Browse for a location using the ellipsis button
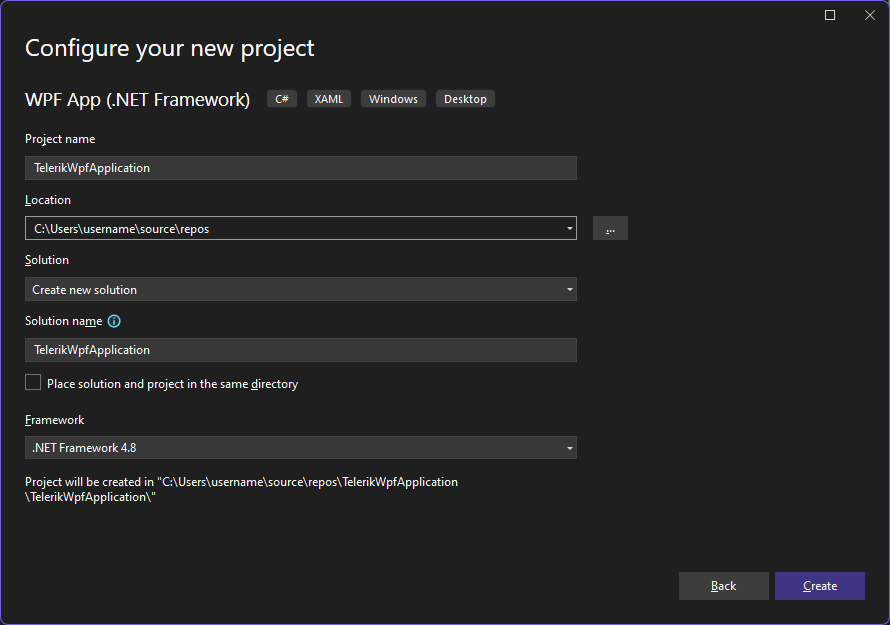The image size is (890, 625). 610,228
